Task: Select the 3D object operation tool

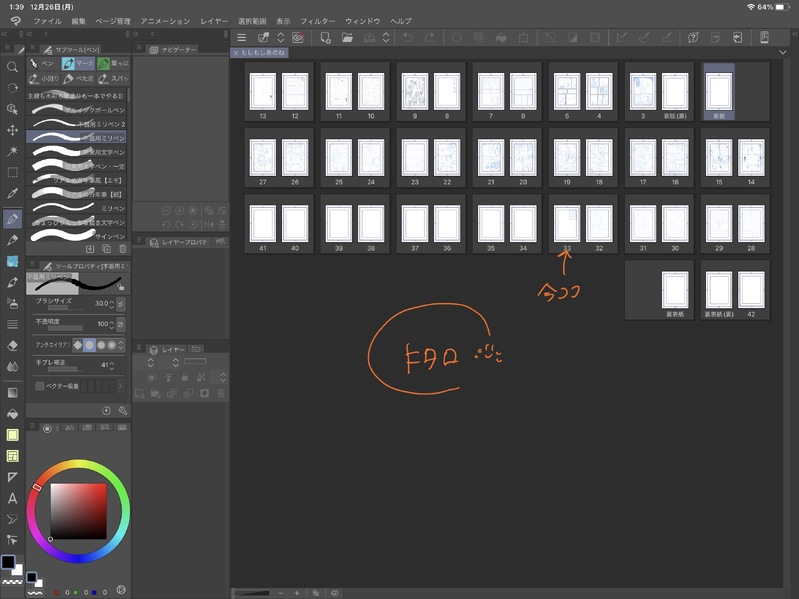Action: 12,109
